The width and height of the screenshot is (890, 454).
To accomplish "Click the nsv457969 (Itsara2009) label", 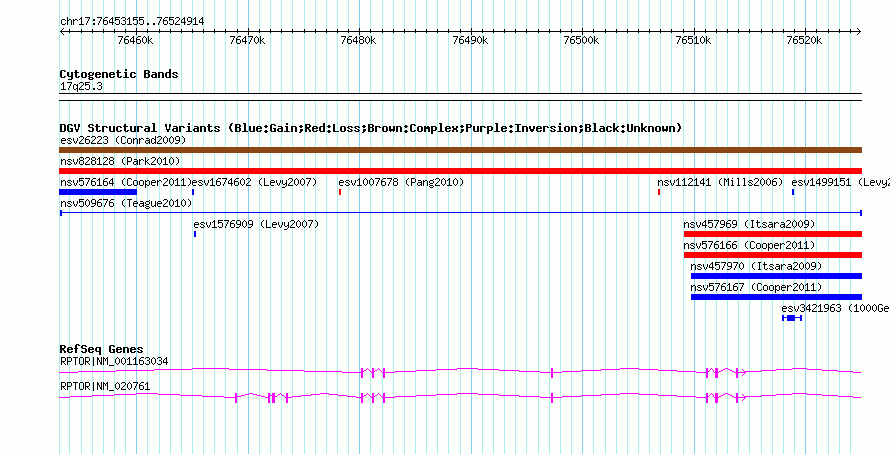I will [749, 224].
